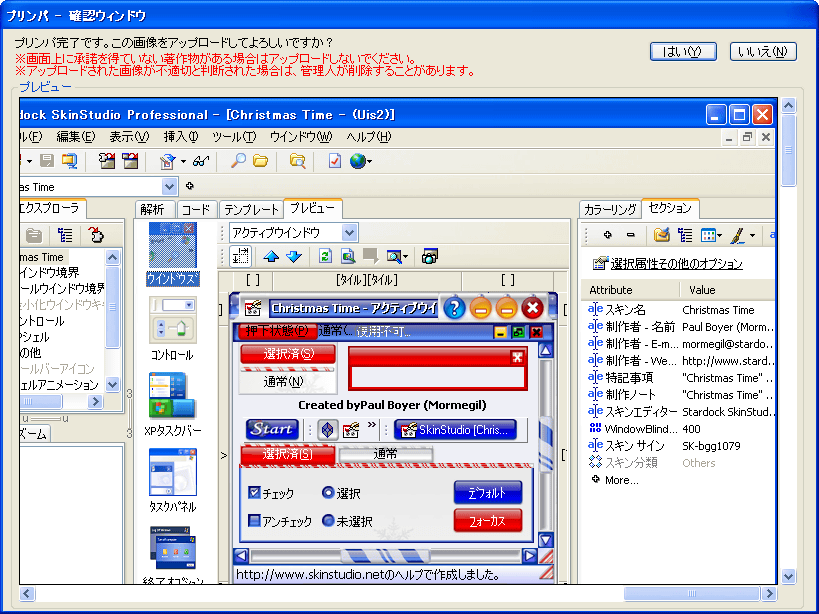Click the Value column header

727,290
